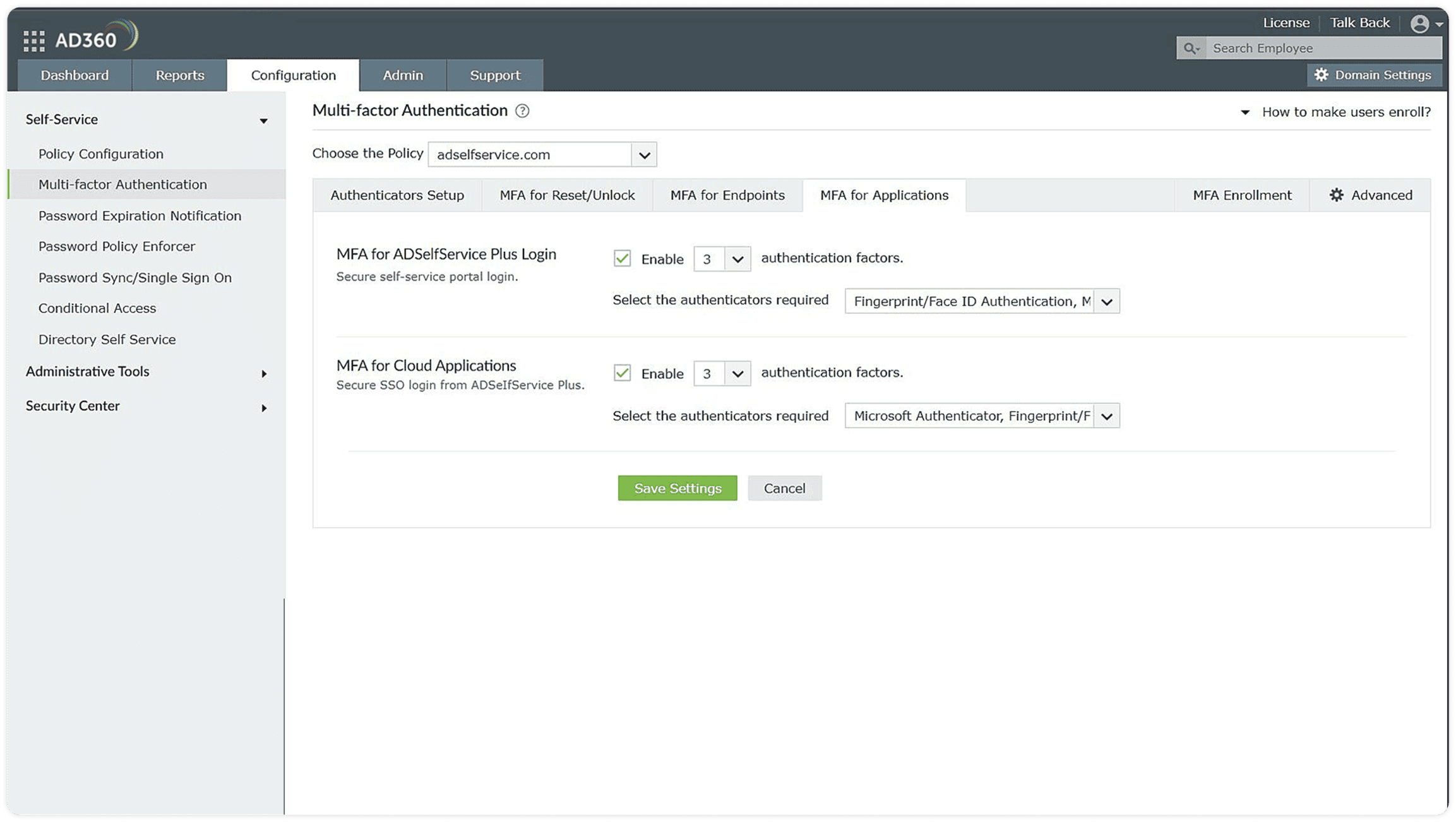1456x822 pixels.
Task: Open factor count dropdown for ADSelfService login
Action: [x=737, y=259]
